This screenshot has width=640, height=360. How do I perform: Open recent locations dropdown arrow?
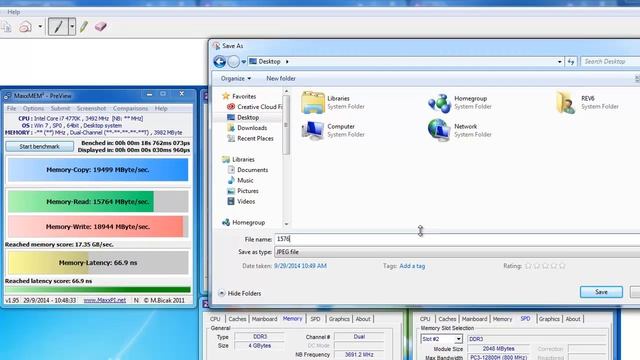pos(244,62)
